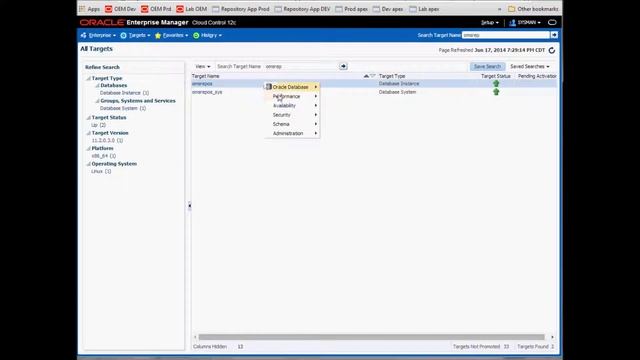The image size is (640, 360).
Task: Open the Lab OEM bookmark
Action: pos(191,9)
